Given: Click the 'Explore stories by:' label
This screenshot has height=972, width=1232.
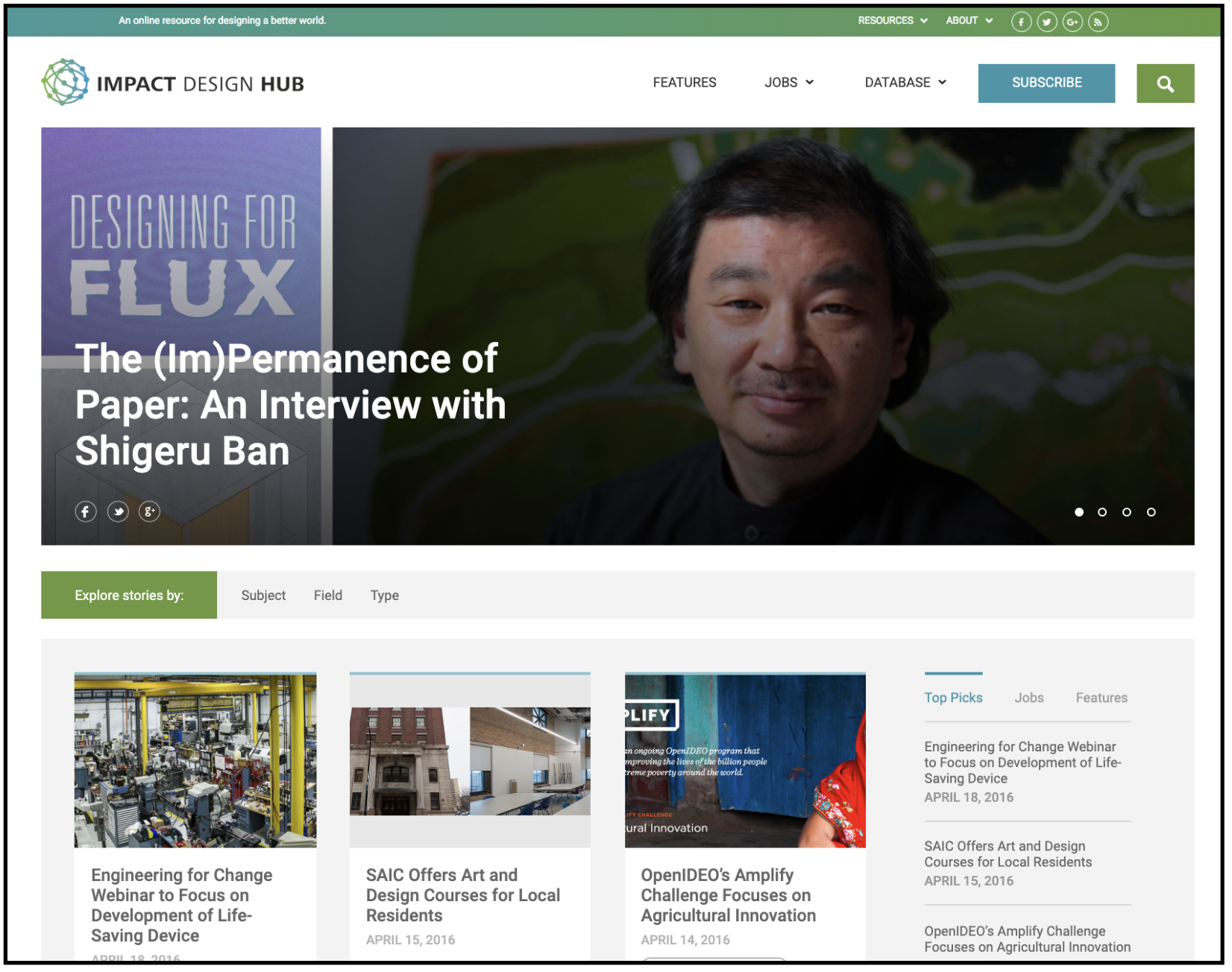Looking at the screenshot, I should pos(129,596).
